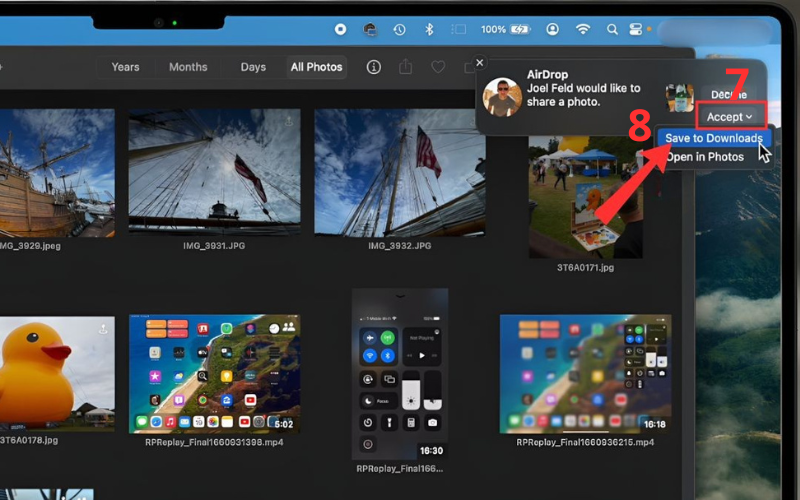800x500 pixels.
Task: Click the truncated name RPReplay_Final166...
Action: 399,469
